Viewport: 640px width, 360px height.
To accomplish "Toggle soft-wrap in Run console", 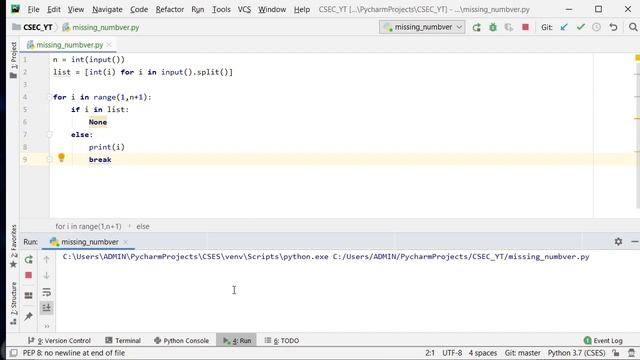I will [x=47, y=292].
